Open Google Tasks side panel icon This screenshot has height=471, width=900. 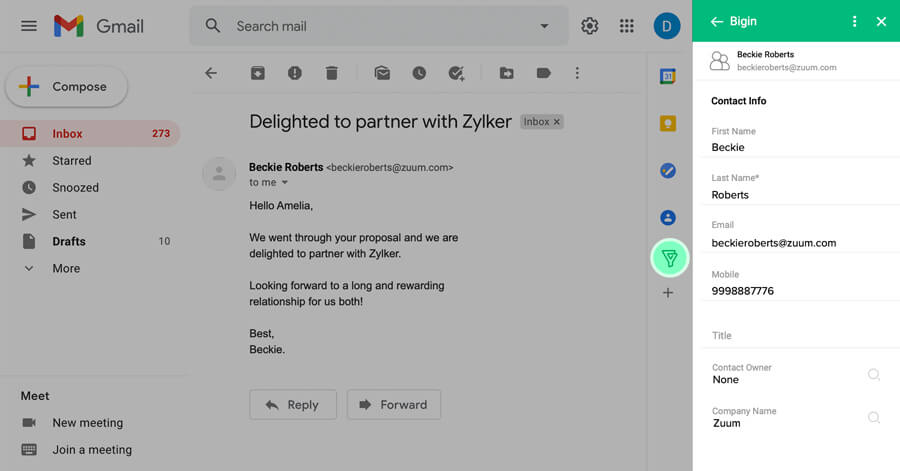click(x=668, y=171)
